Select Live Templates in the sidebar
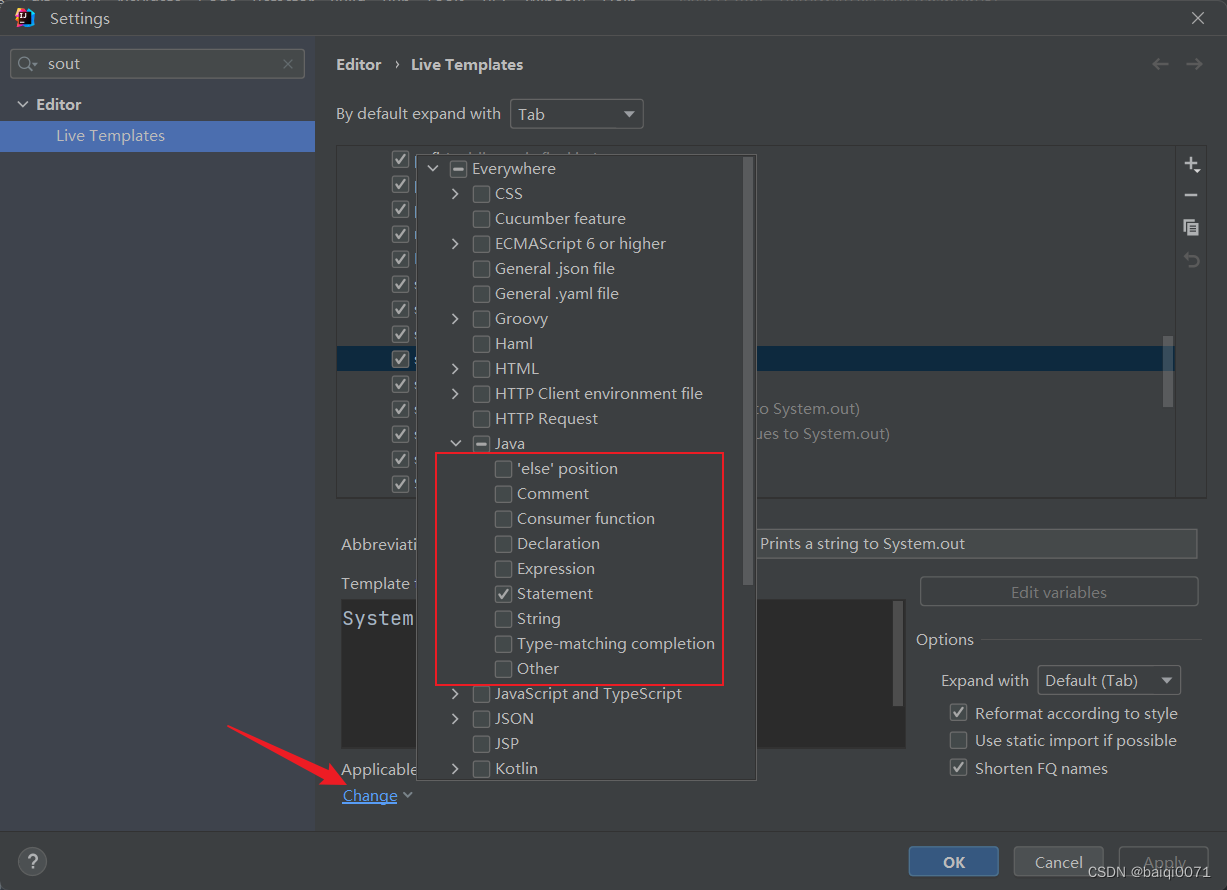 pos(157,136)
